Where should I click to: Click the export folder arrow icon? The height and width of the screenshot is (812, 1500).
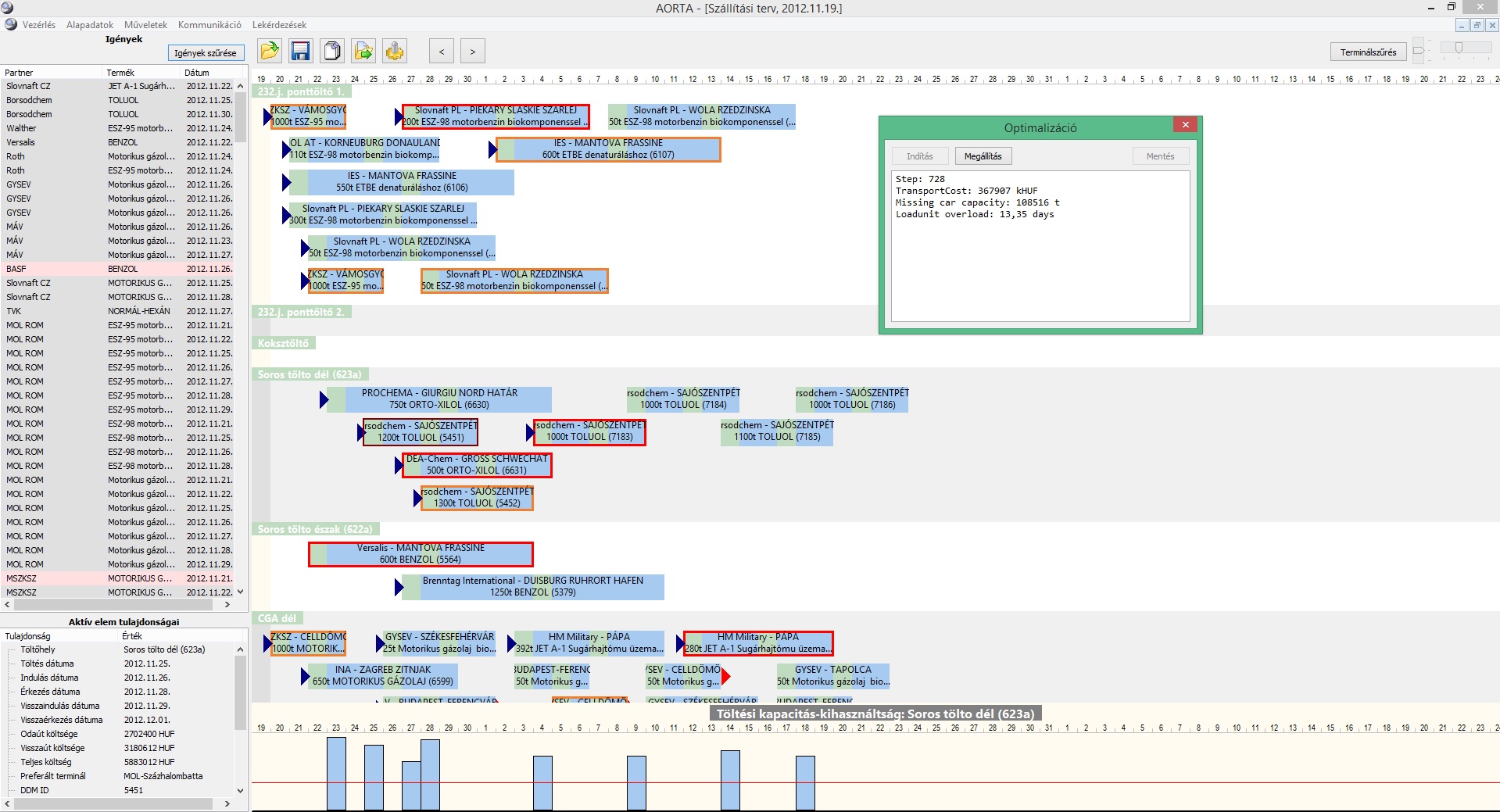[x=363, y=52]
